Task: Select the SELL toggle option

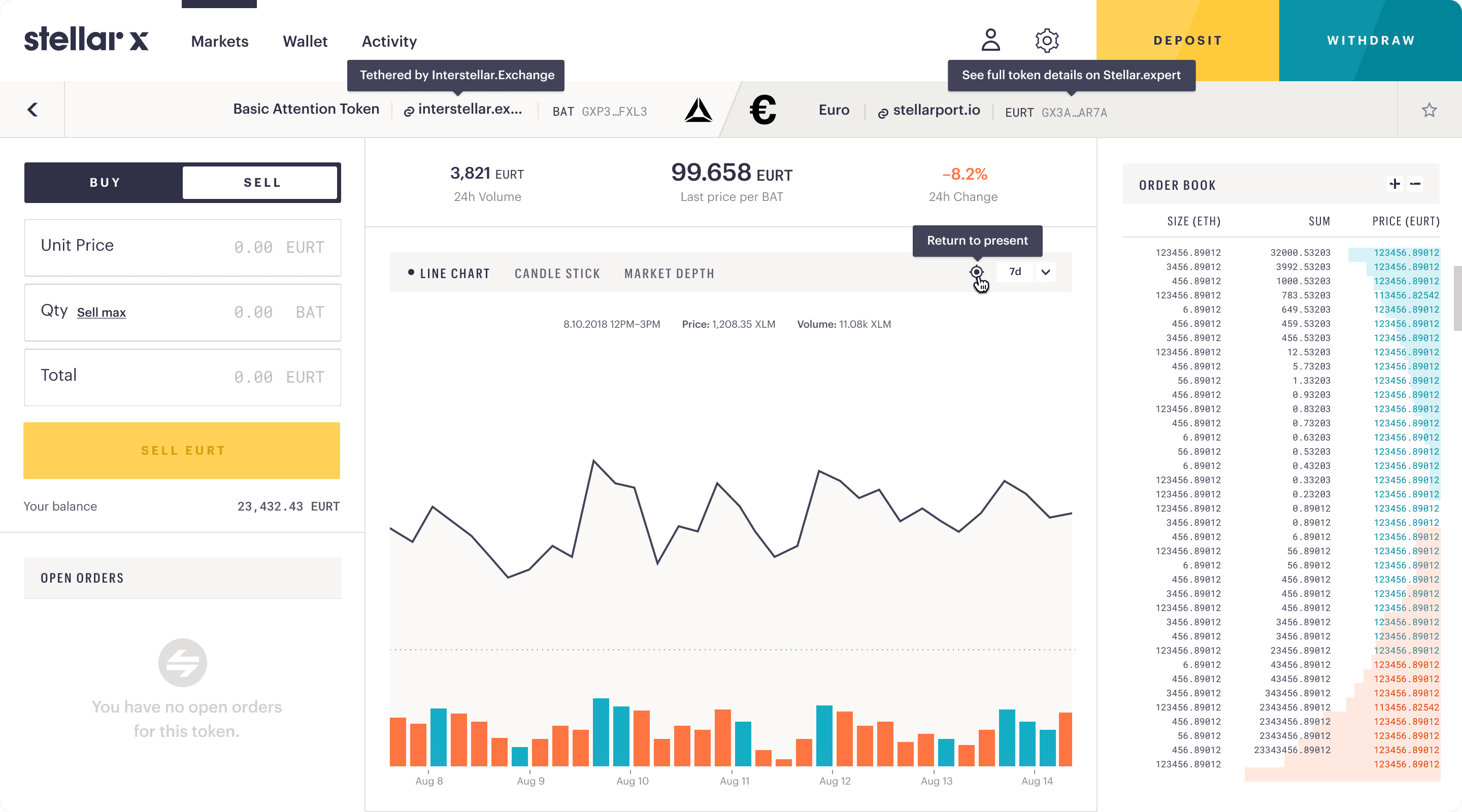Action: click(x=261, y=183)
